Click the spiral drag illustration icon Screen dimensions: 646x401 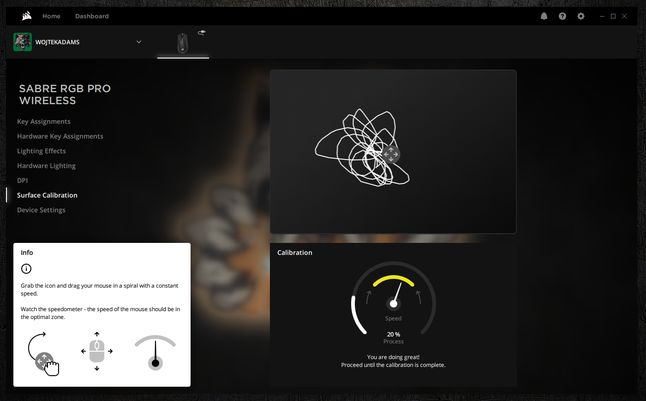pyautogui.click(x=43, y=354)
